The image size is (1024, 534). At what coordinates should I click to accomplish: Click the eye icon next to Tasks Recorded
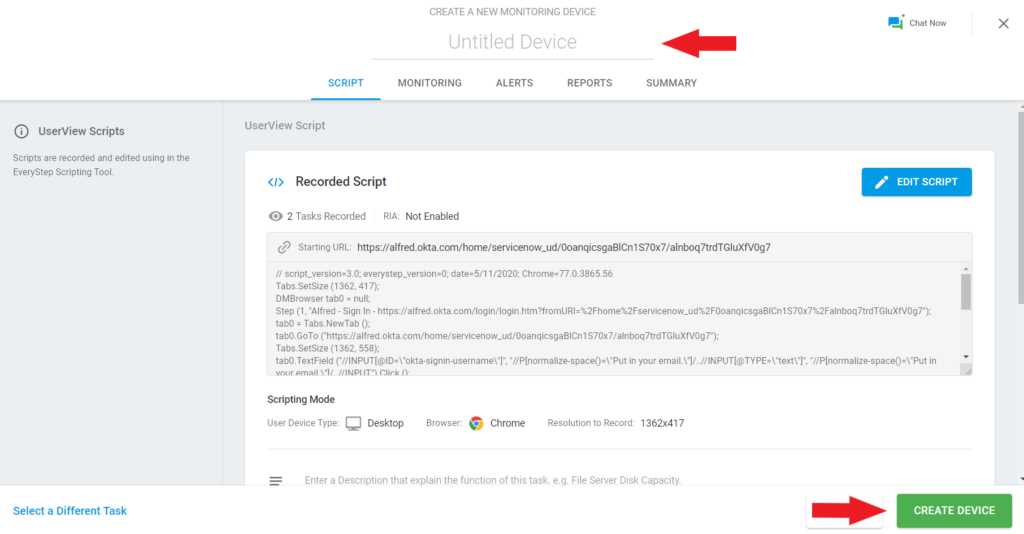[275, 216]
